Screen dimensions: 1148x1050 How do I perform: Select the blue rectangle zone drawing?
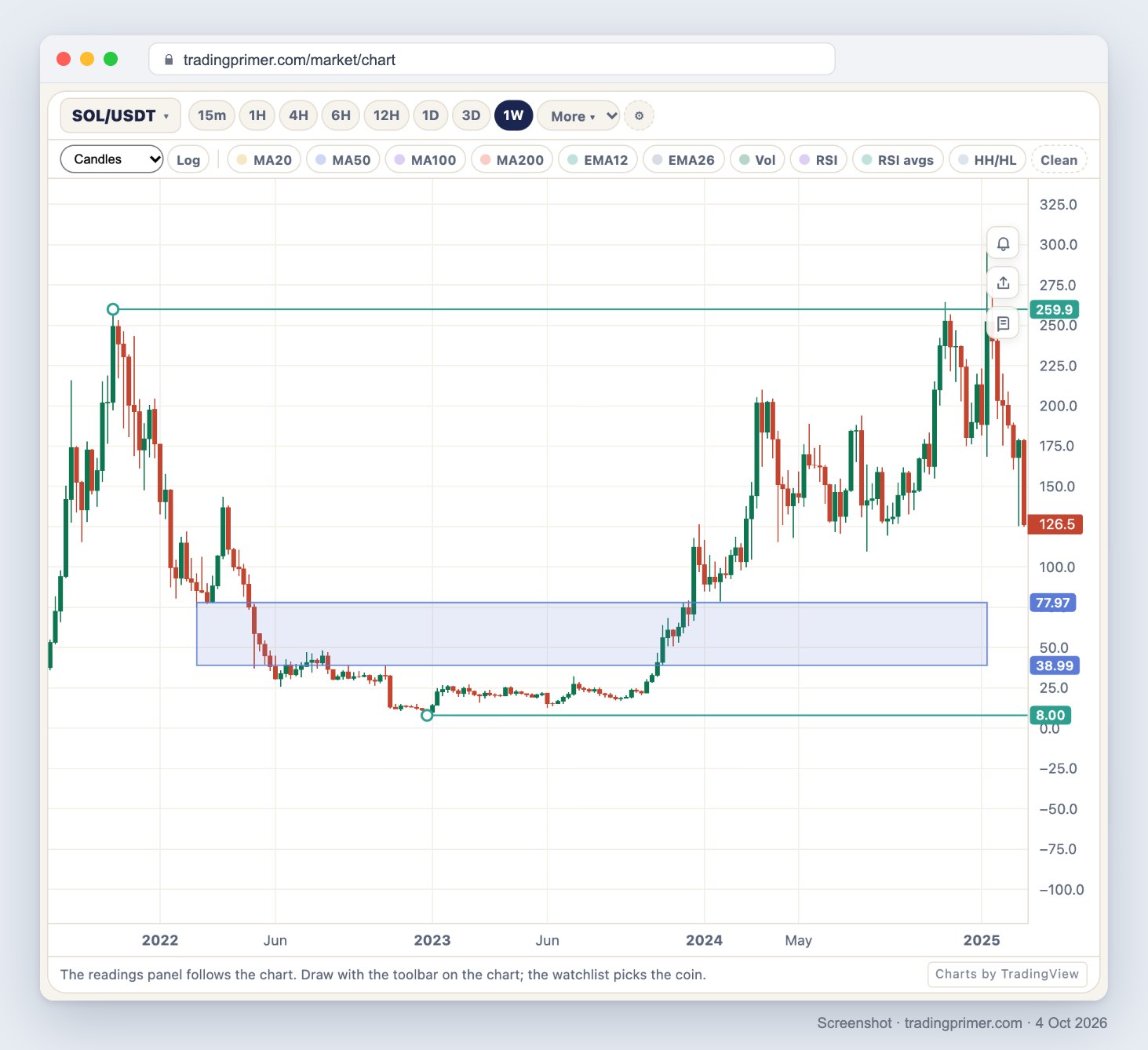(x=592, y=634)
